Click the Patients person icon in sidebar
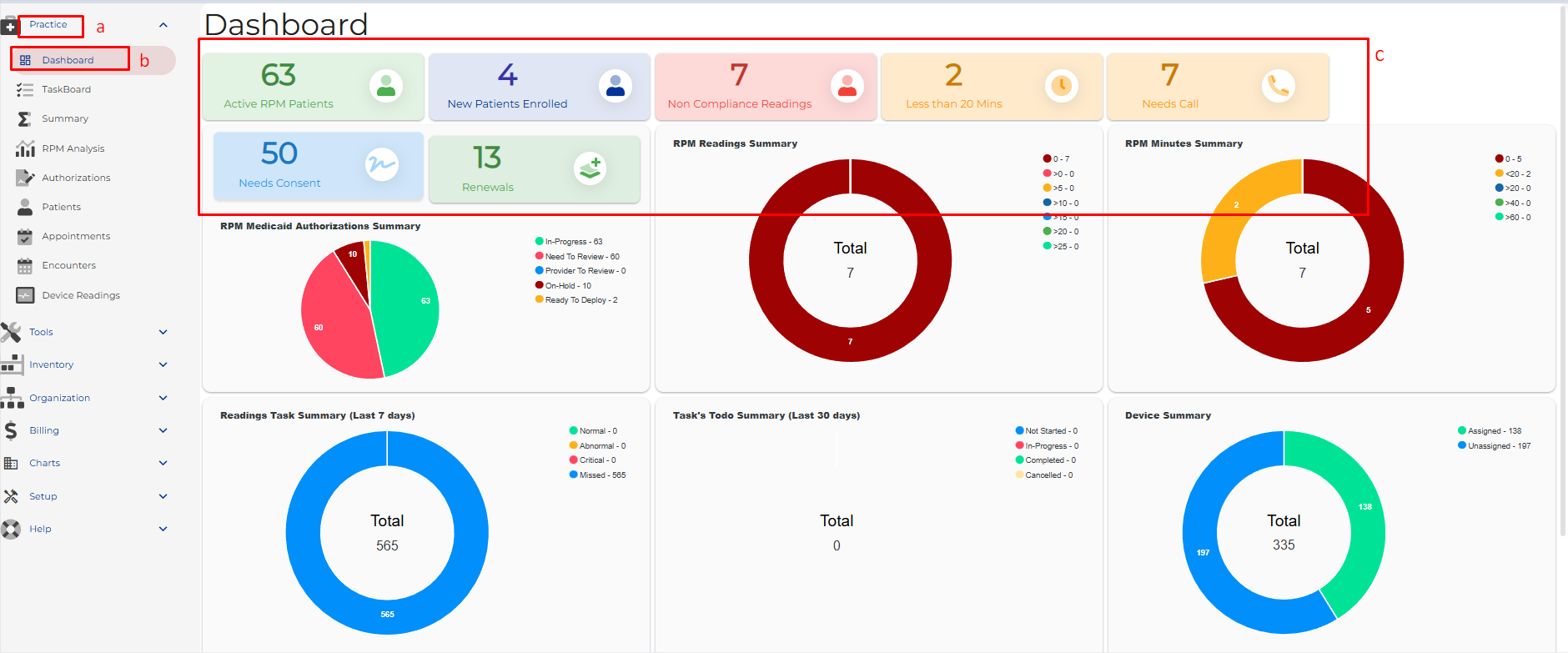The width and height of the screenshot is (1568, 653). pos(25,207)
